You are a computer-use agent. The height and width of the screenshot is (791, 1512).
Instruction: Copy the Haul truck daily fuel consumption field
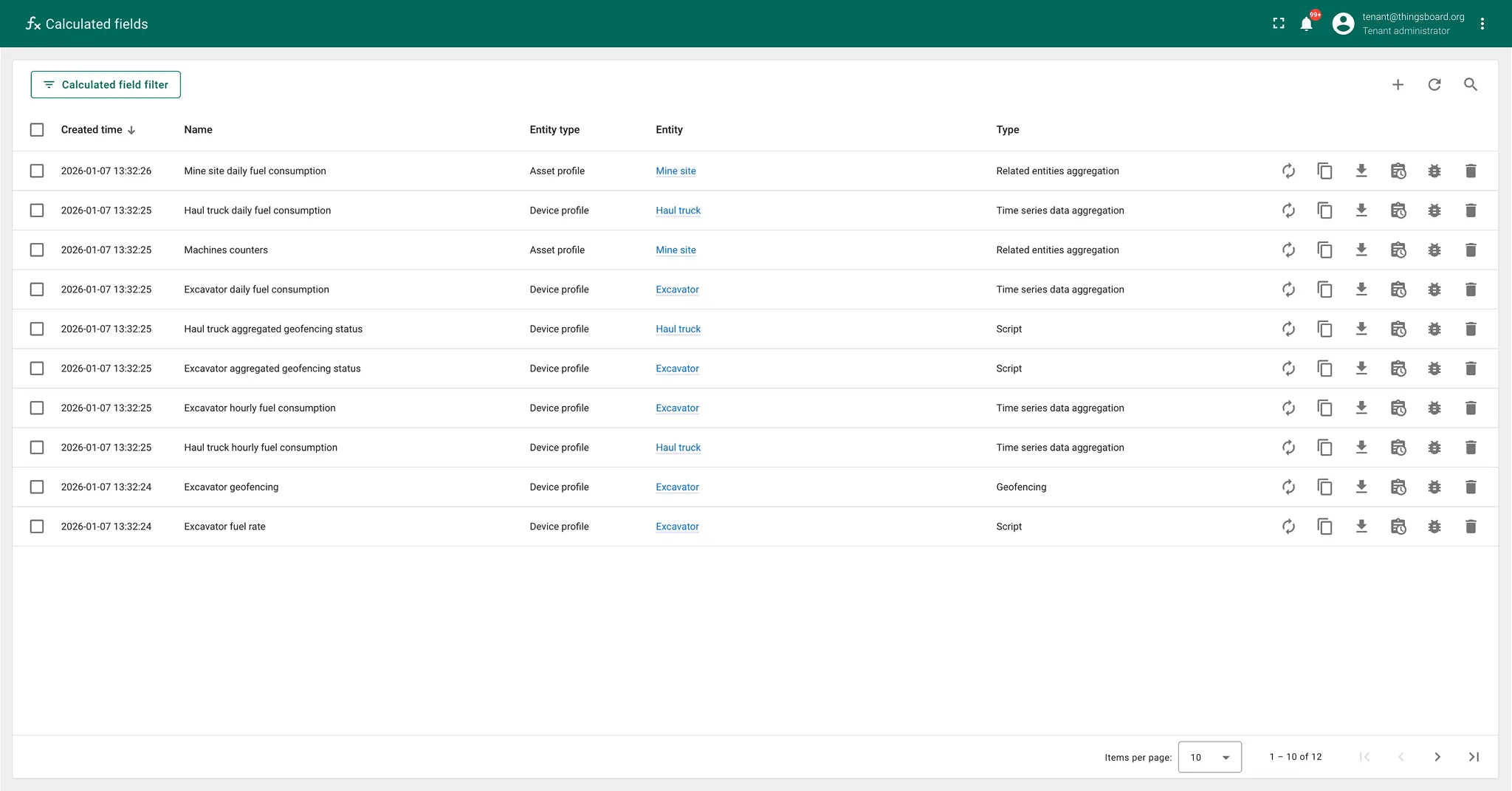coord(1324,210)
